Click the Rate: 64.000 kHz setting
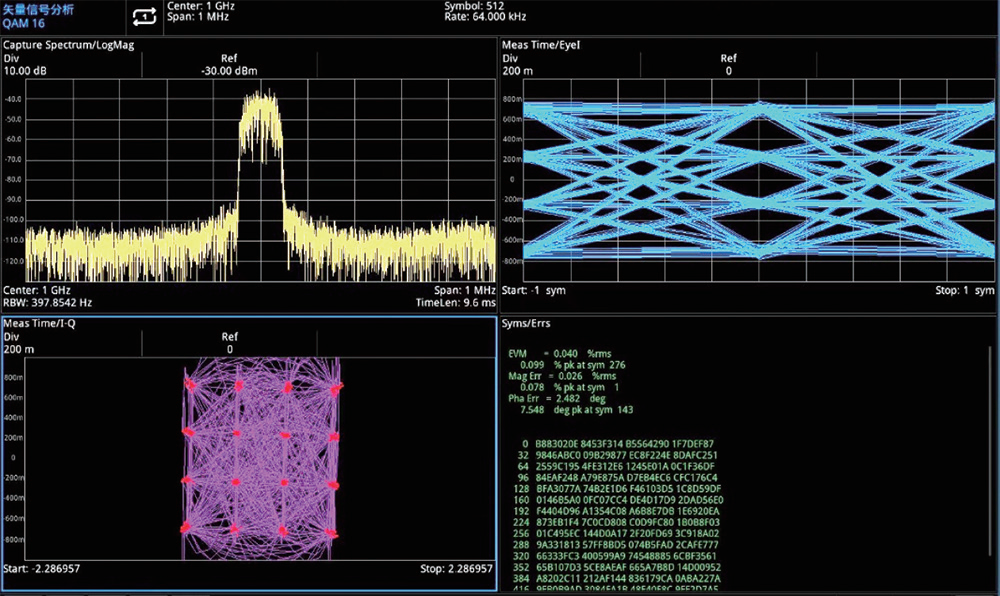1000x596 pixels. pos(485,17)
